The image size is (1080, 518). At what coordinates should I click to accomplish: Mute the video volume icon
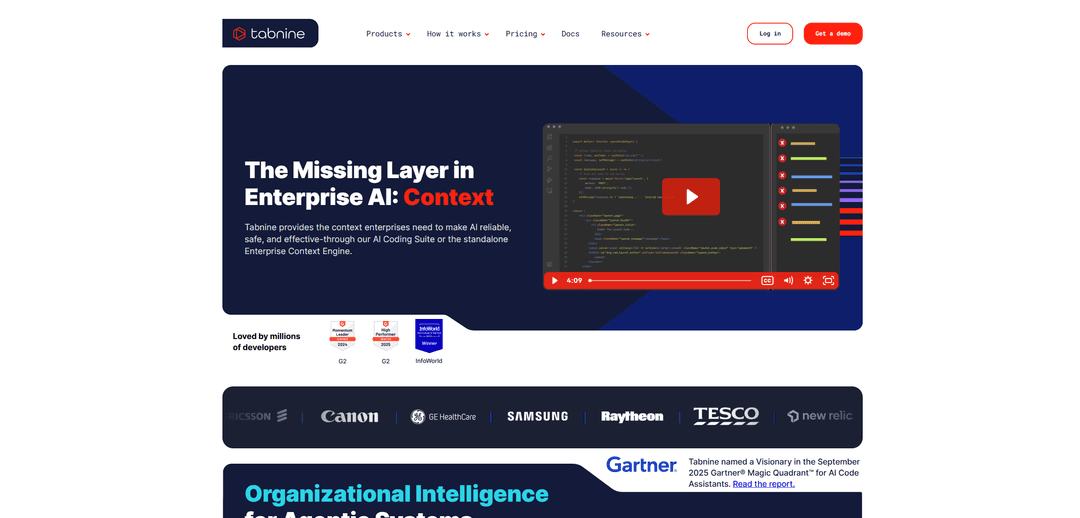coord(788,280)
